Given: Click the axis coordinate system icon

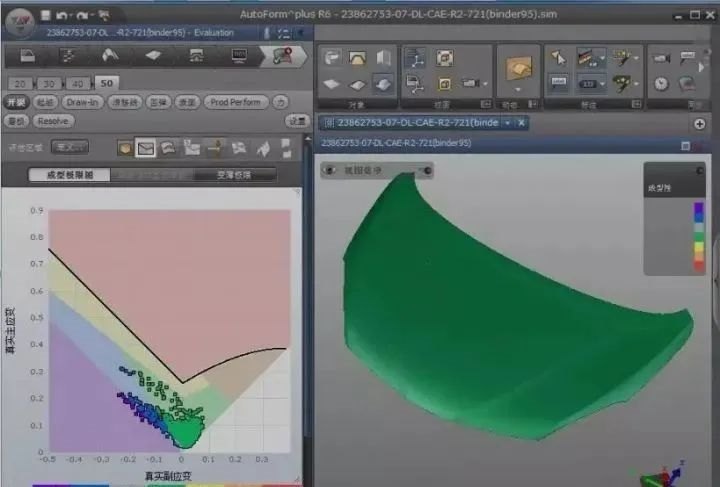Looking at the screenshot, I should [x=414, y=58].
